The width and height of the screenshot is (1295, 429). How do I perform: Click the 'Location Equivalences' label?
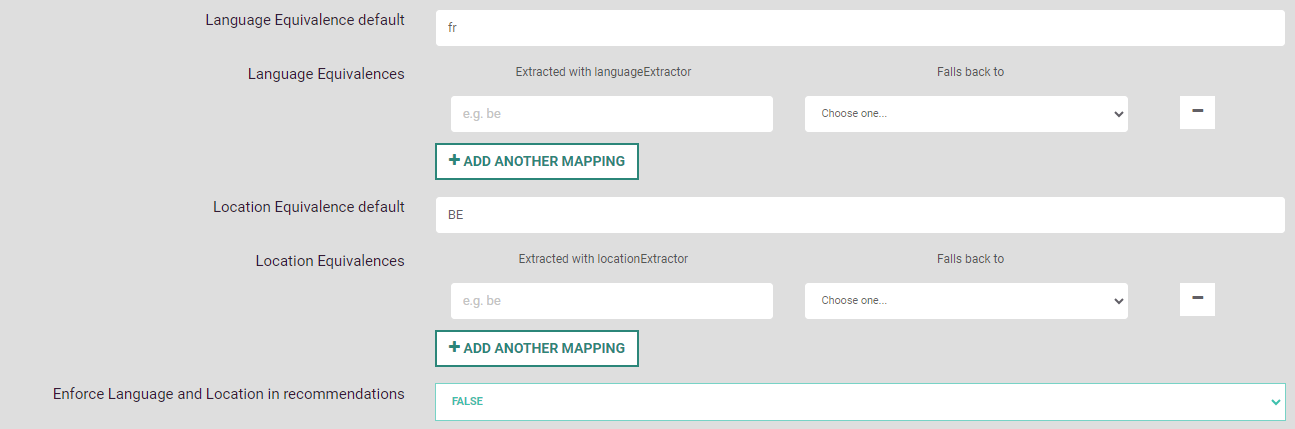(x=330, y=261)
